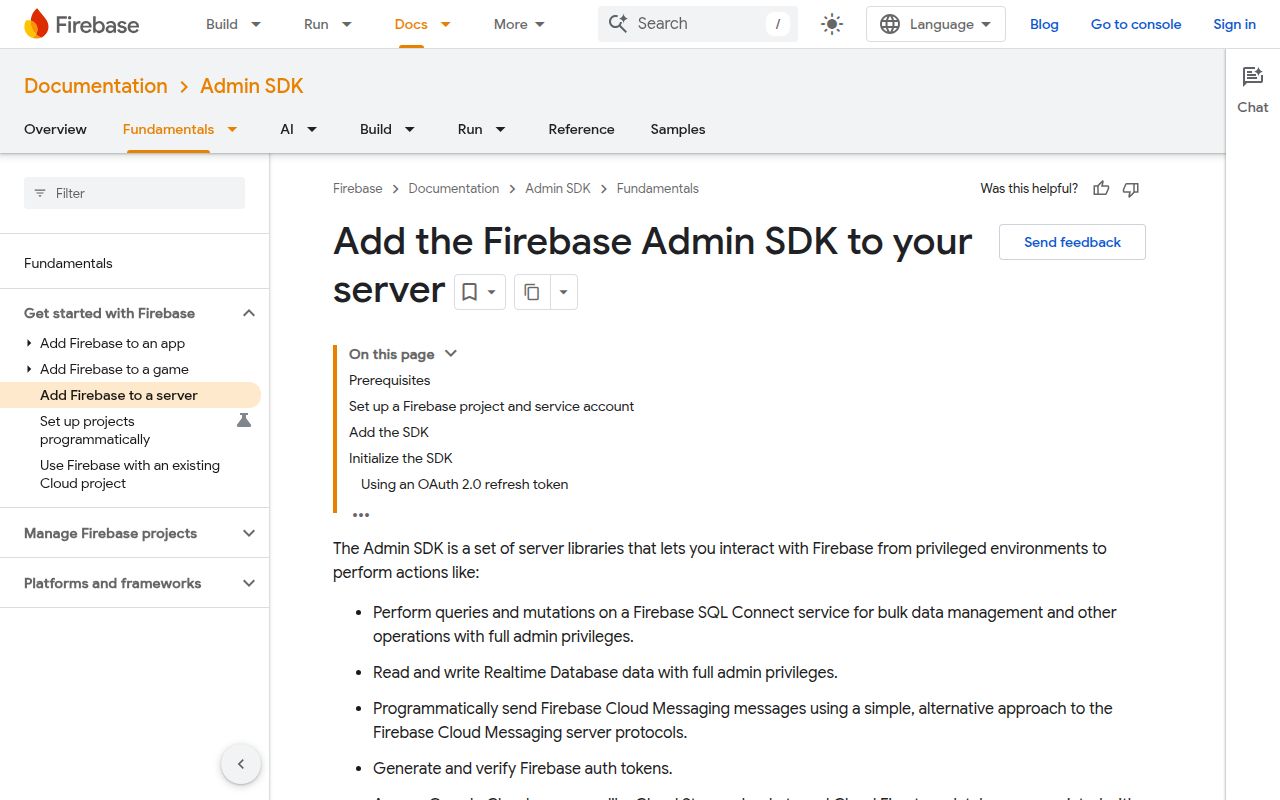Jump to Set up a Firebase project and service account

click(x=491, y=406)
